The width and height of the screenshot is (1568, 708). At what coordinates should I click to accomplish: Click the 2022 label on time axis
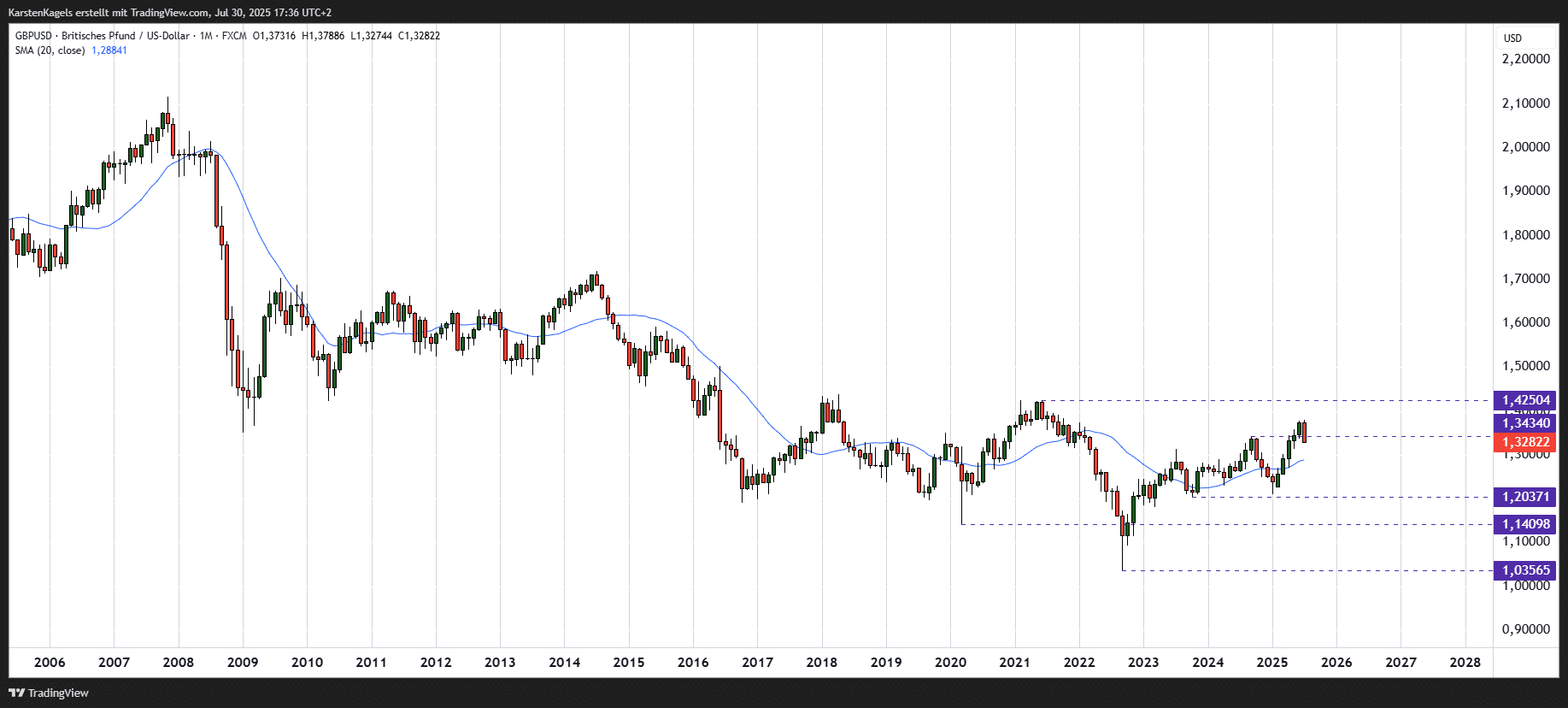1079,662
